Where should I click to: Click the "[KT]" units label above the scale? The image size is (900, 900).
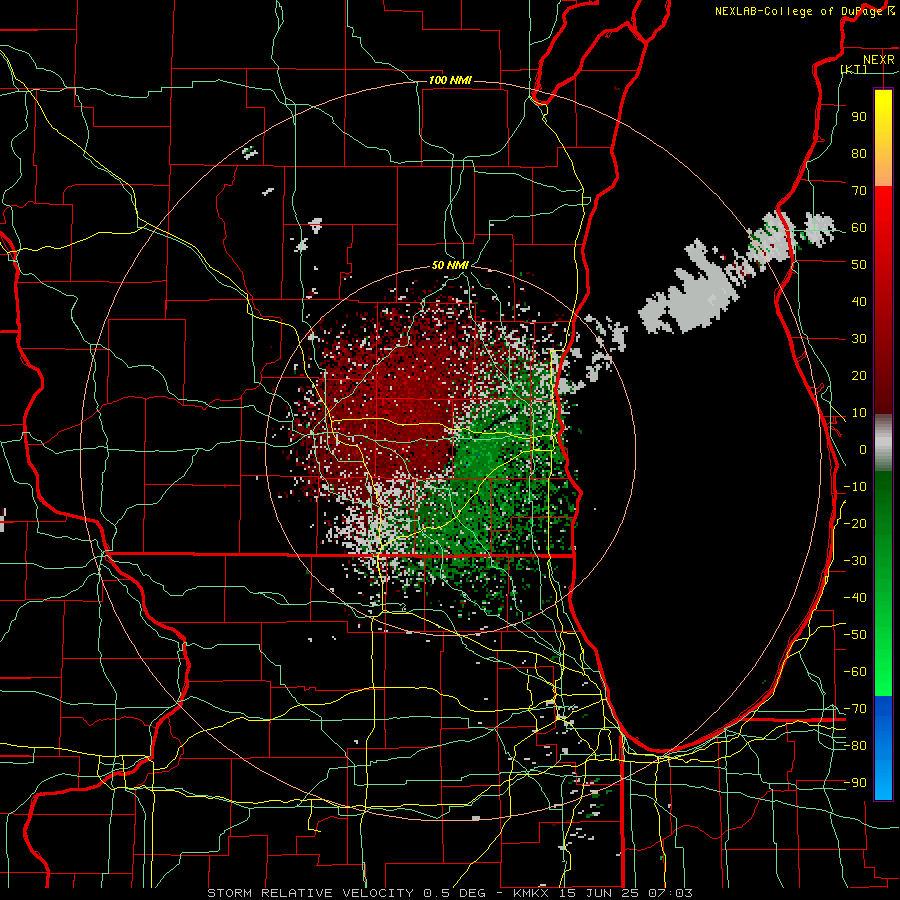(854, 69)
